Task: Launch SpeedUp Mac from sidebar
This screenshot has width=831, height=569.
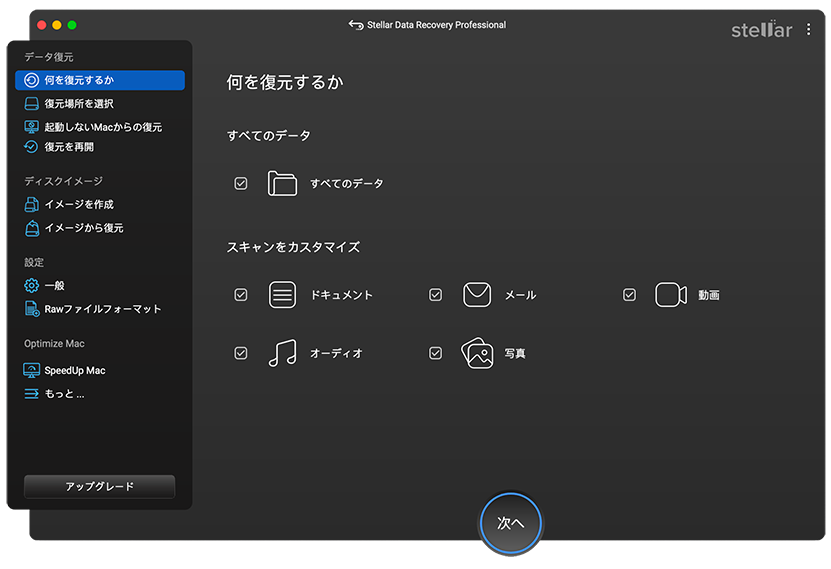Action: 74,370
